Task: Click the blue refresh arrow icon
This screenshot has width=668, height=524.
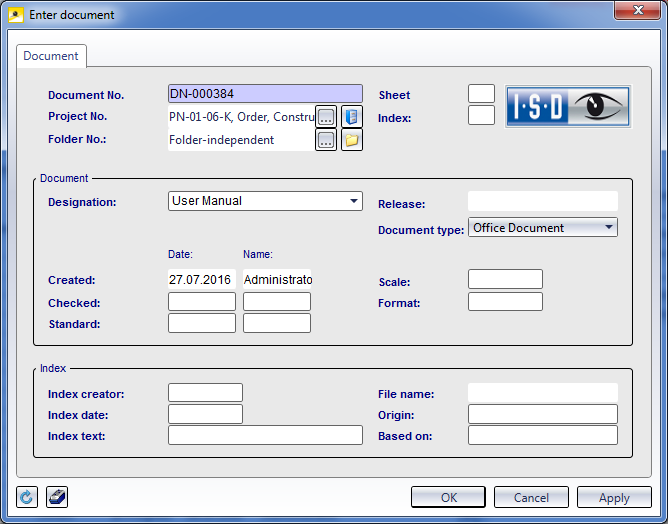Action: click(27, 497)
